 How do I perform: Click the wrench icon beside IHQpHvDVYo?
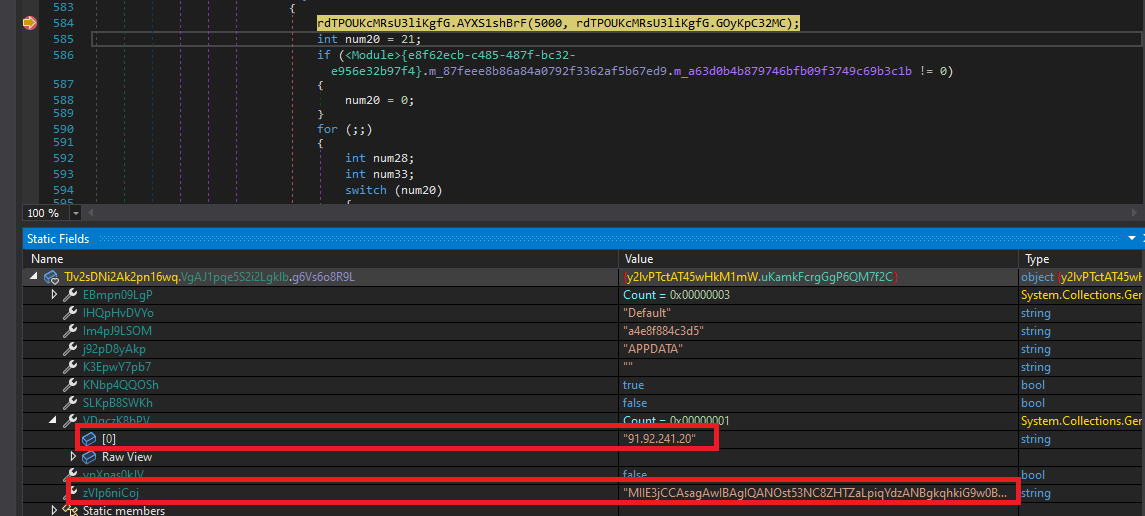click(x=70, y=313)
